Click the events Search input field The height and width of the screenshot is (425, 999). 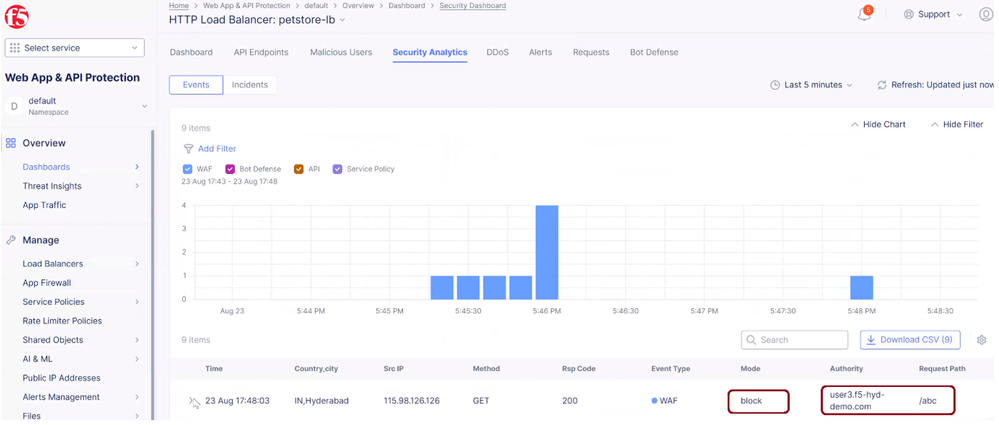coord(800,340)
